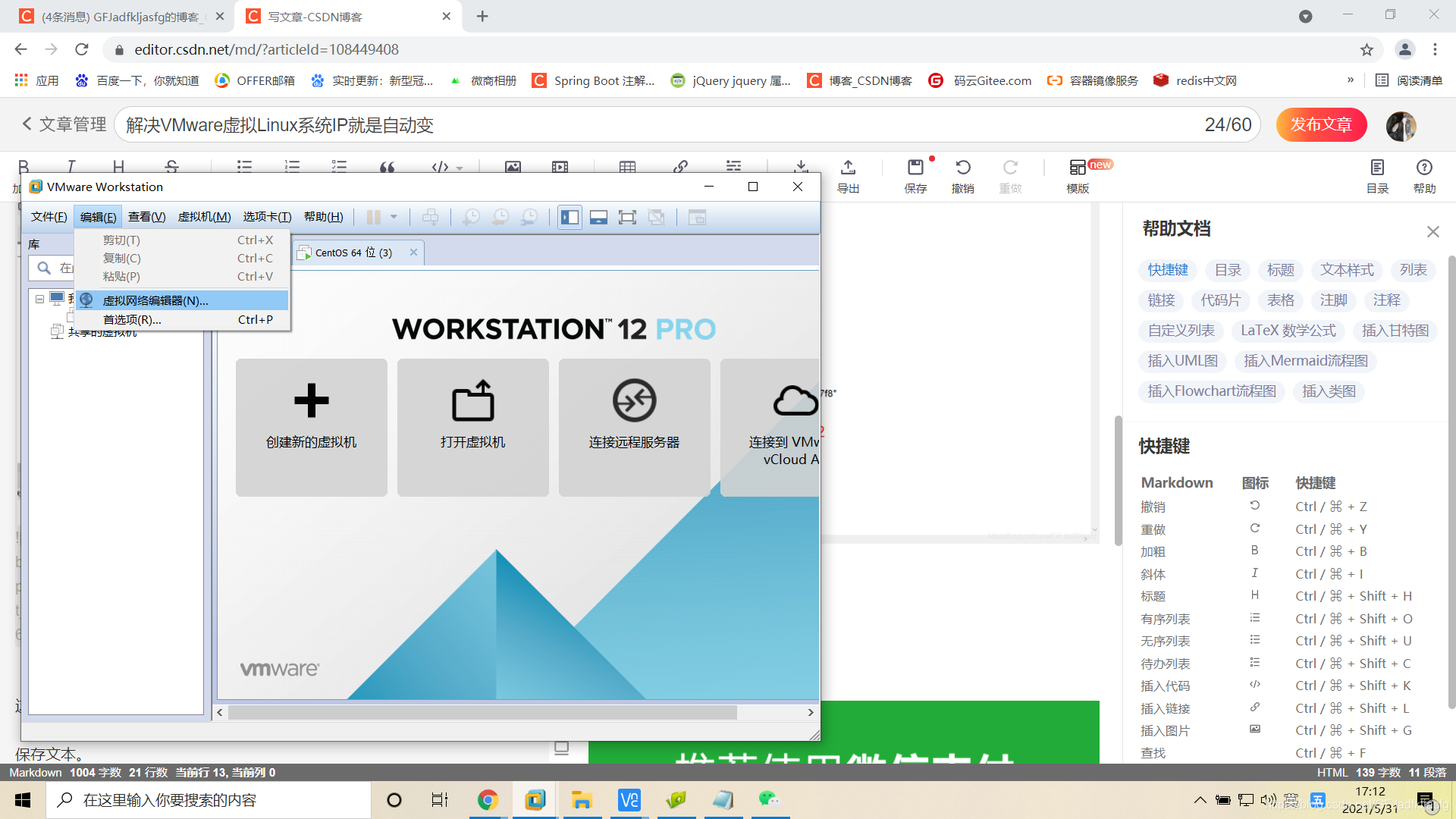Screen dimensions: 1456x819
Task: Click the insert link icon in CSDN editor
Action: pos(681,165)
